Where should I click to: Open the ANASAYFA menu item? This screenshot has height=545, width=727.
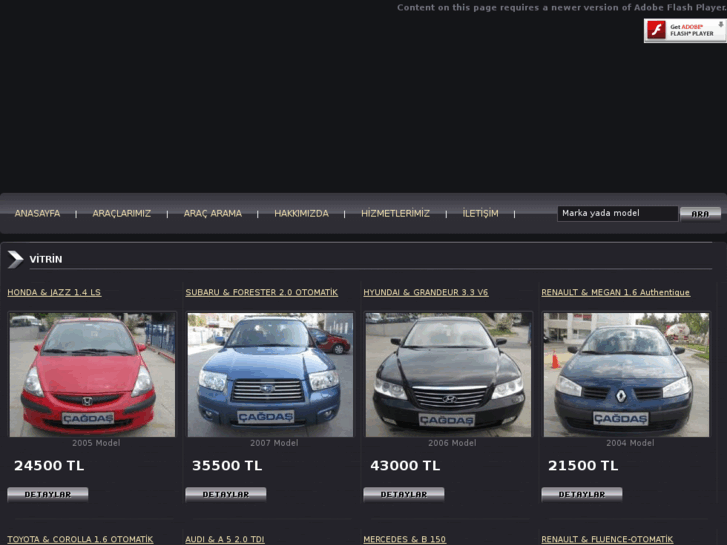click(x=37, y=213)
